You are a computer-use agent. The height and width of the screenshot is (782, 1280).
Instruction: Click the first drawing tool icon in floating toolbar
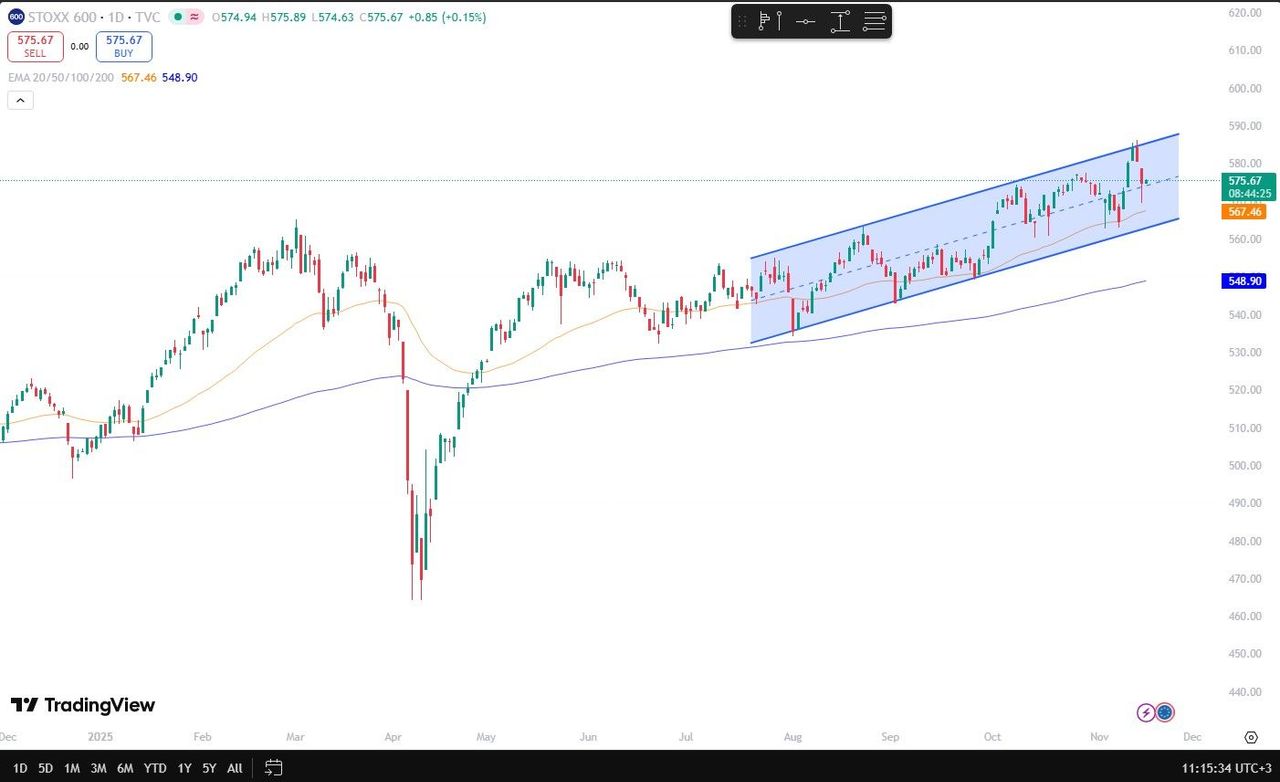(768, 21)
